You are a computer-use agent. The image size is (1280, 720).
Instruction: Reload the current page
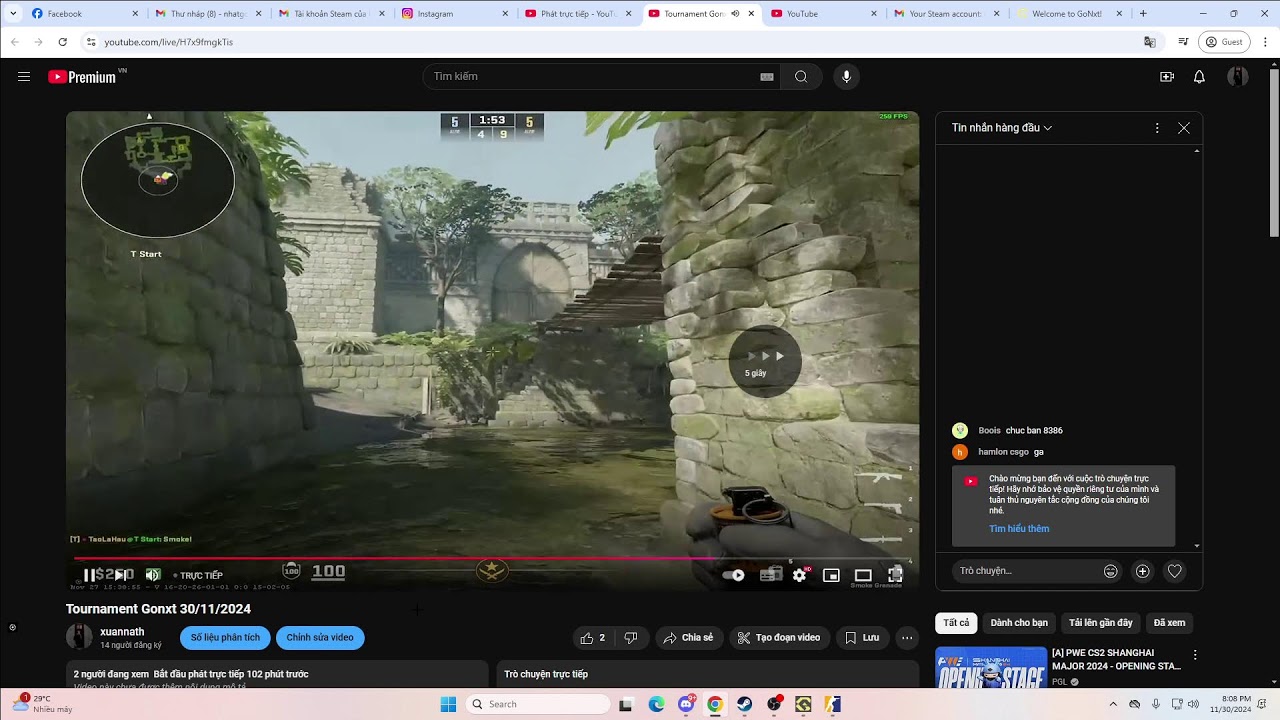click(62, 42)
